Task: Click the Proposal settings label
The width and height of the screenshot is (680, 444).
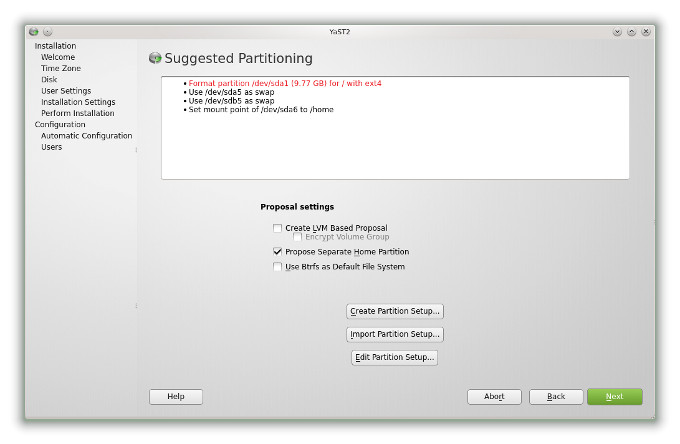Action: tap(297, 207)
